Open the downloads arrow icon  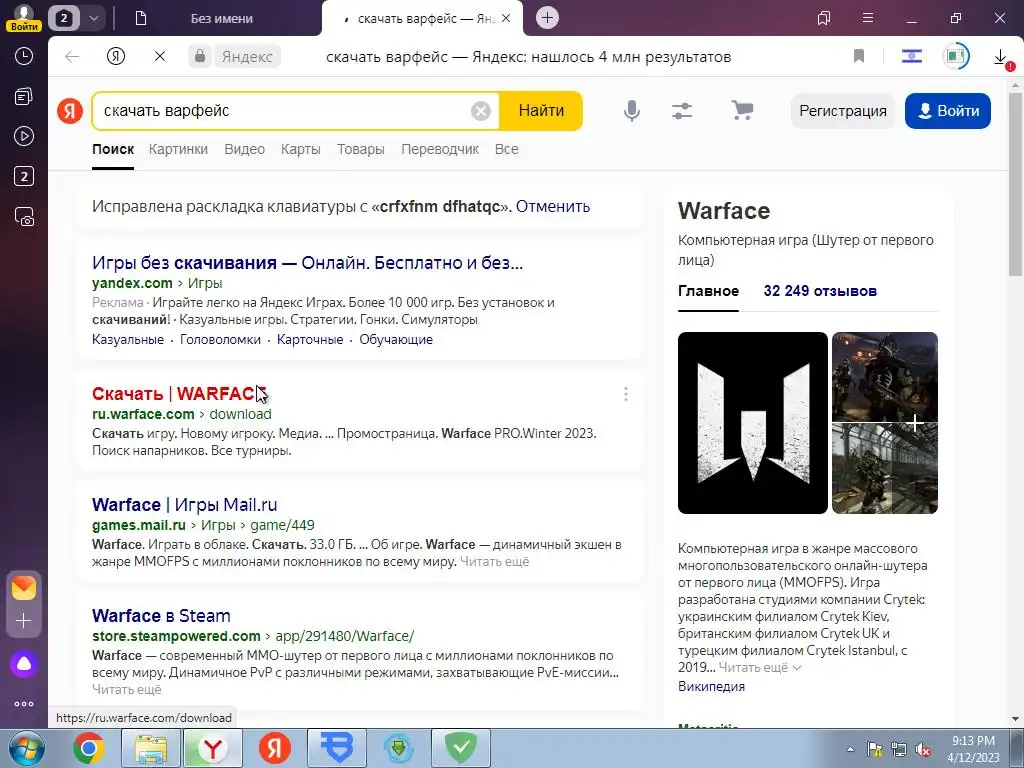coord(1000,57)
